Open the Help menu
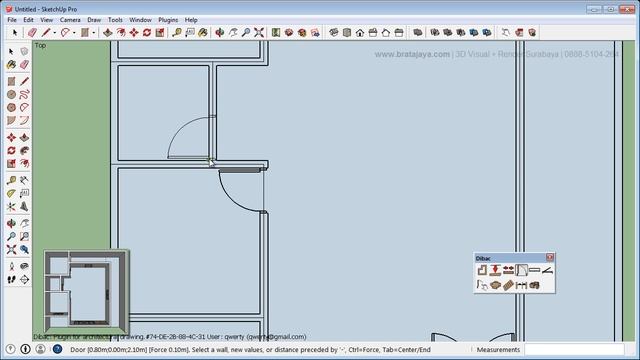 (191, 20)
